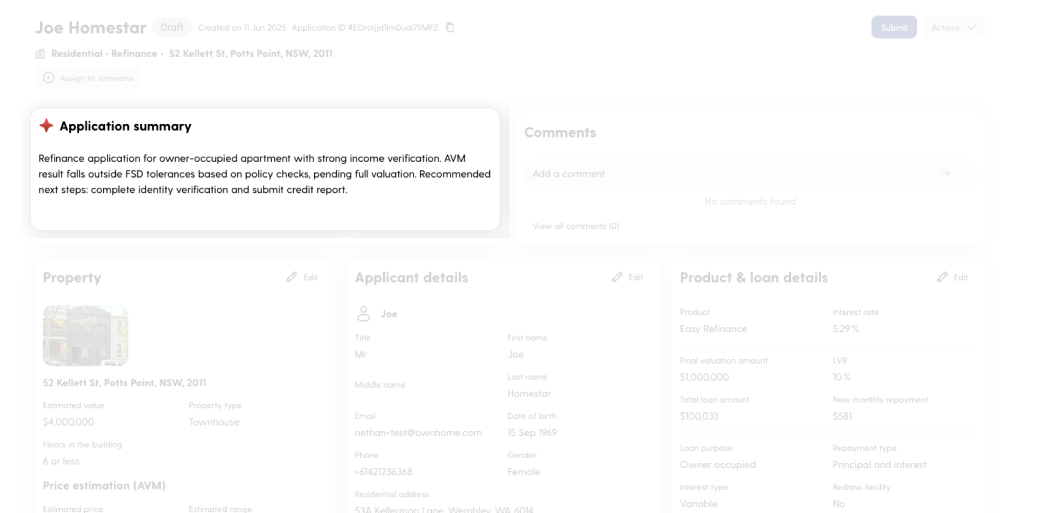The image size is (1038, 513).
Task: Click Redraw facility value No
Action: (839, 504)
